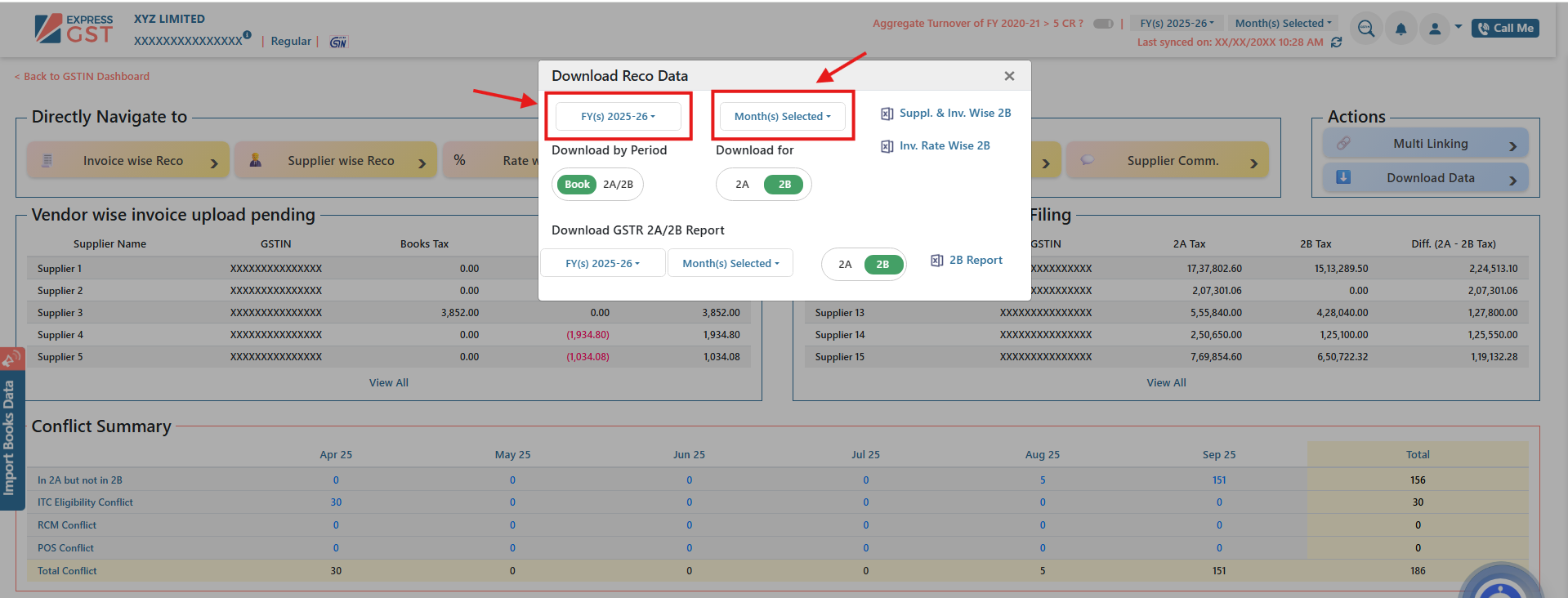Click the Express GST logo
The image size is (1568, 598).
[74, 29]
